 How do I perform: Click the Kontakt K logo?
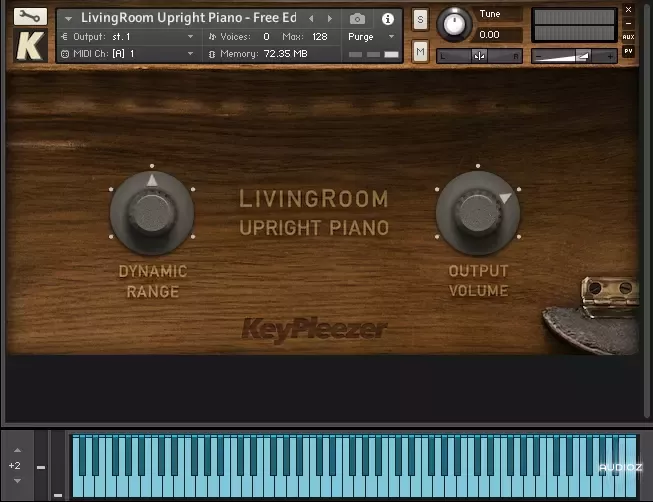coord(30,47)
